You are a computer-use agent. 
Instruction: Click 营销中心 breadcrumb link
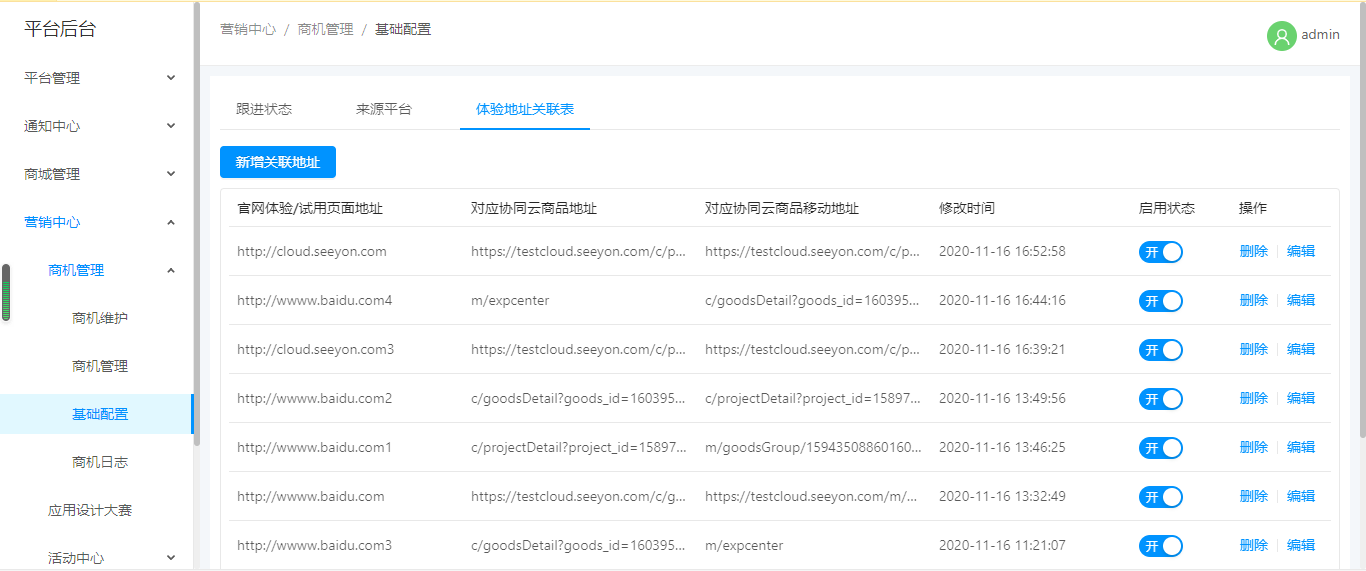coord(248,29)
